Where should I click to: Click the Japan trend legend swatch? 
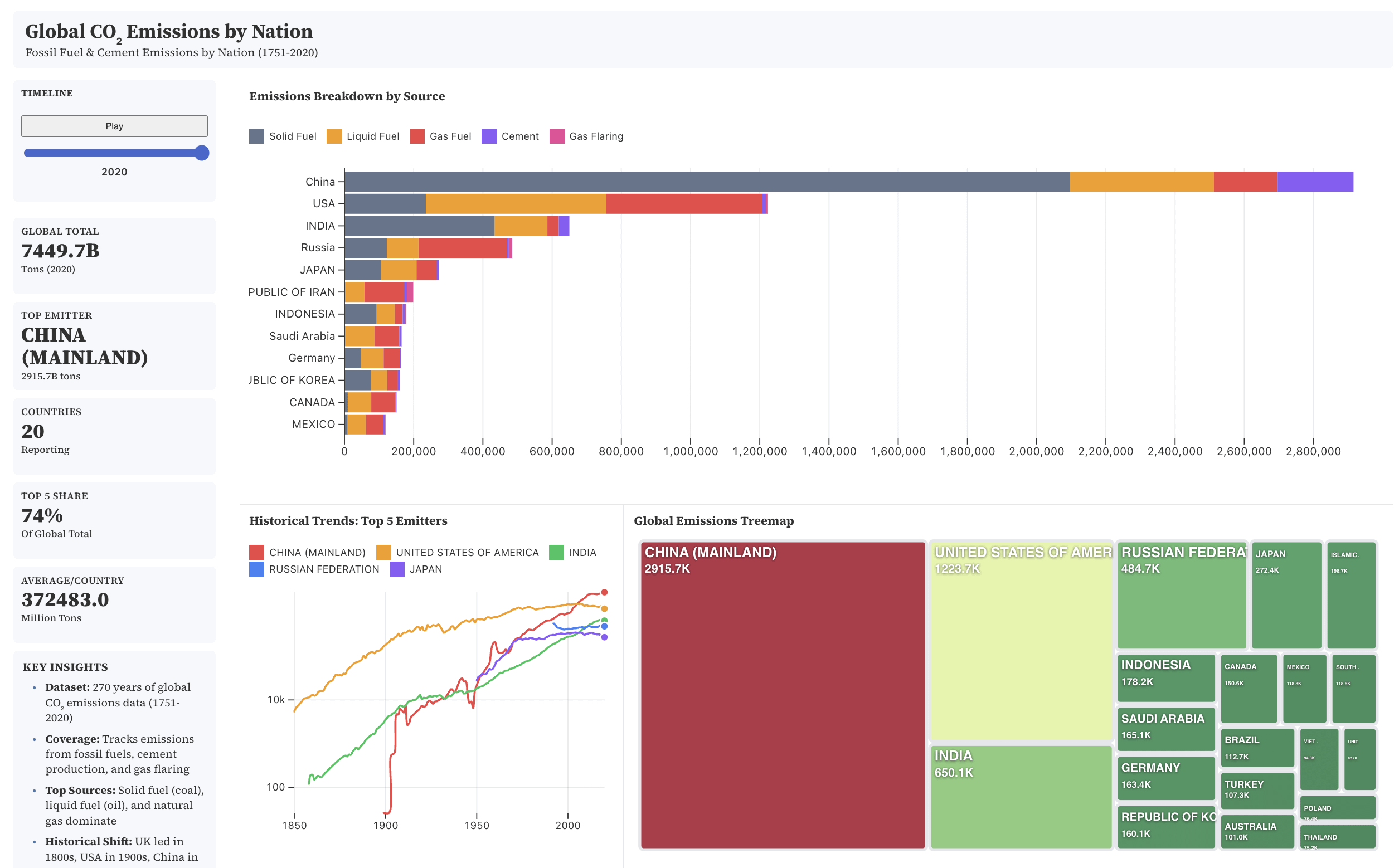click(397, 569)
